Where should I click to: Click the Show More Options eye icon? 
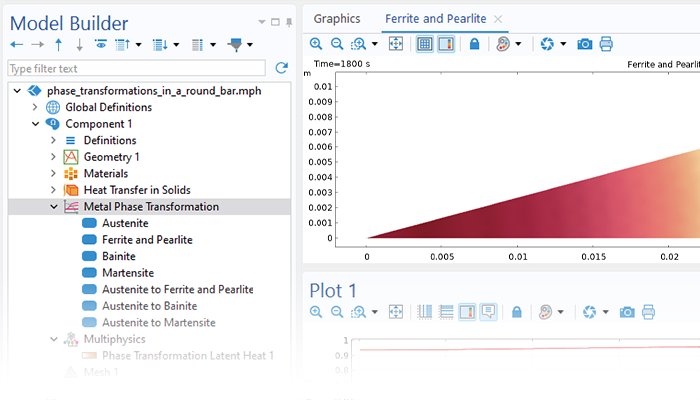click(x=101, y=44)
